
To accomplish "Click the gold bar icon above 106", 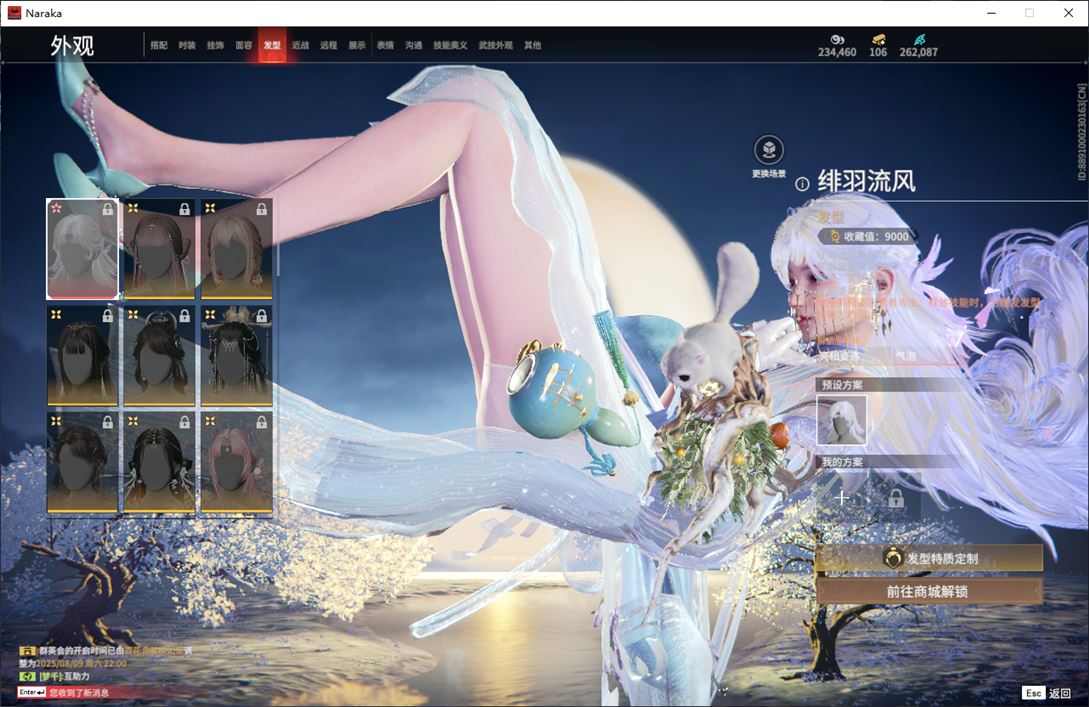I will click(x=879, y=40).
